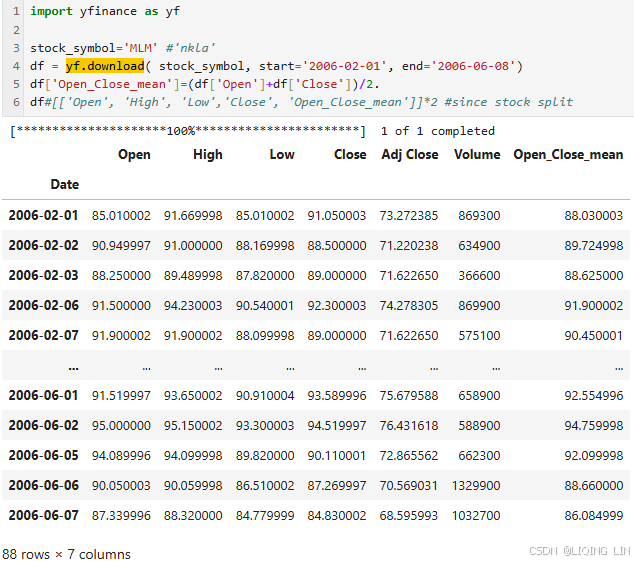Select the 2006-02-02 row label
Screen dimensions: 634x562
(x=43, y=245)
